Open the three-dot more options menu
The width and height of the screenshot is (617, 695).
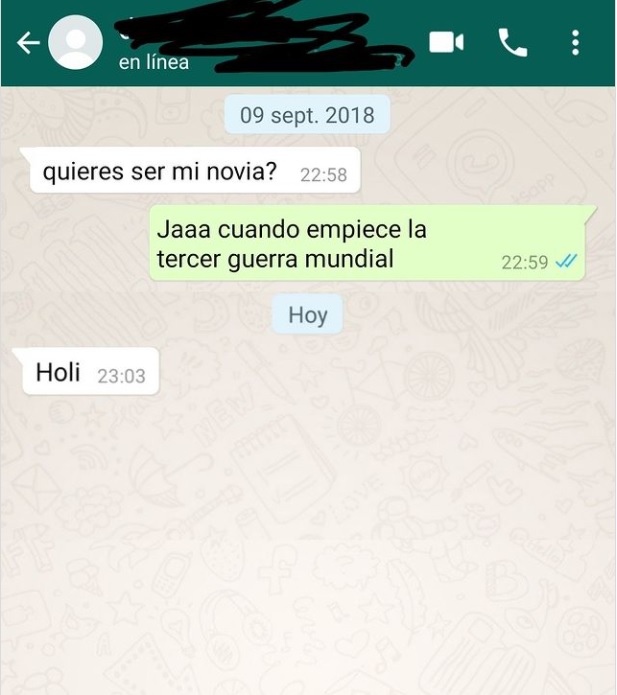click(575, 43)
